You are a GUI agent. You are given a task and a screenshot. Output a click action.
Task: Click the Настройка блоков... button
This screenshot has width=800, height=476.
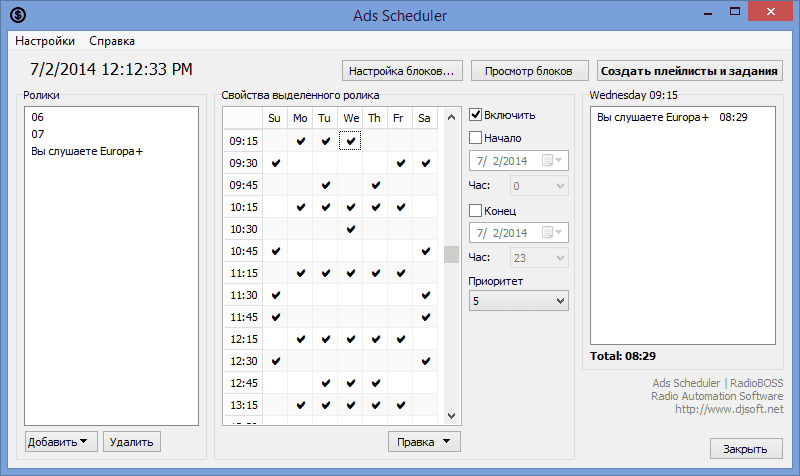pos(402,71)
